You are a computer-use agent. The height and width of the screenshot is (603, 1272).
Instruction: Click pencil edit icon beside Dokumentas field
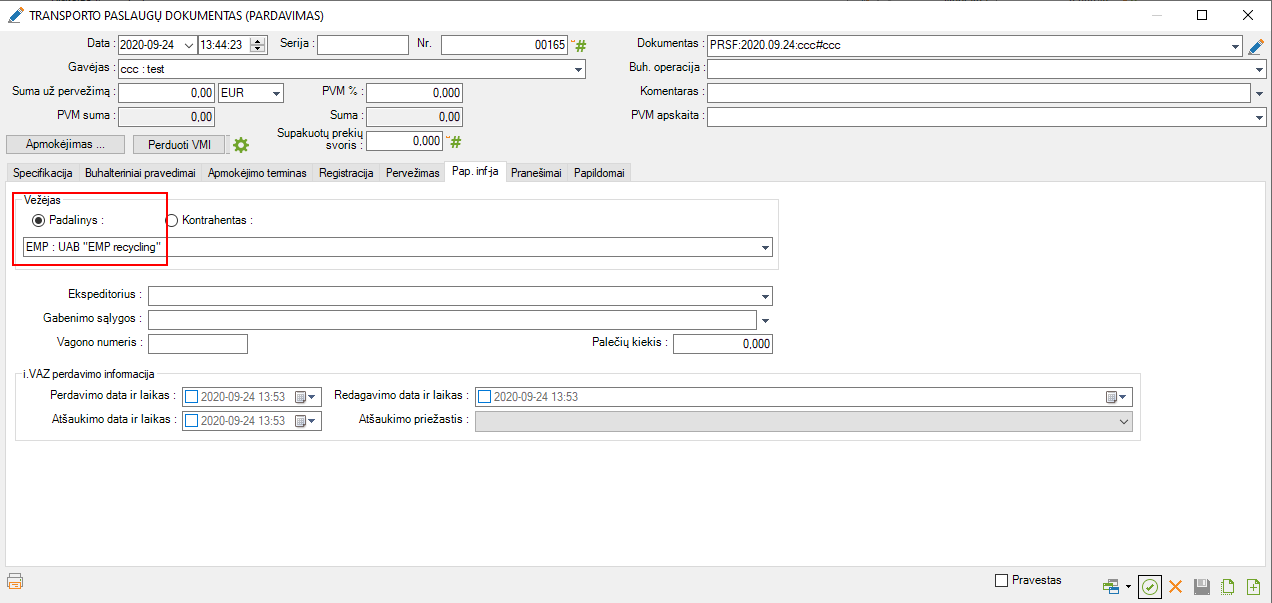[x=1257, y=46]
